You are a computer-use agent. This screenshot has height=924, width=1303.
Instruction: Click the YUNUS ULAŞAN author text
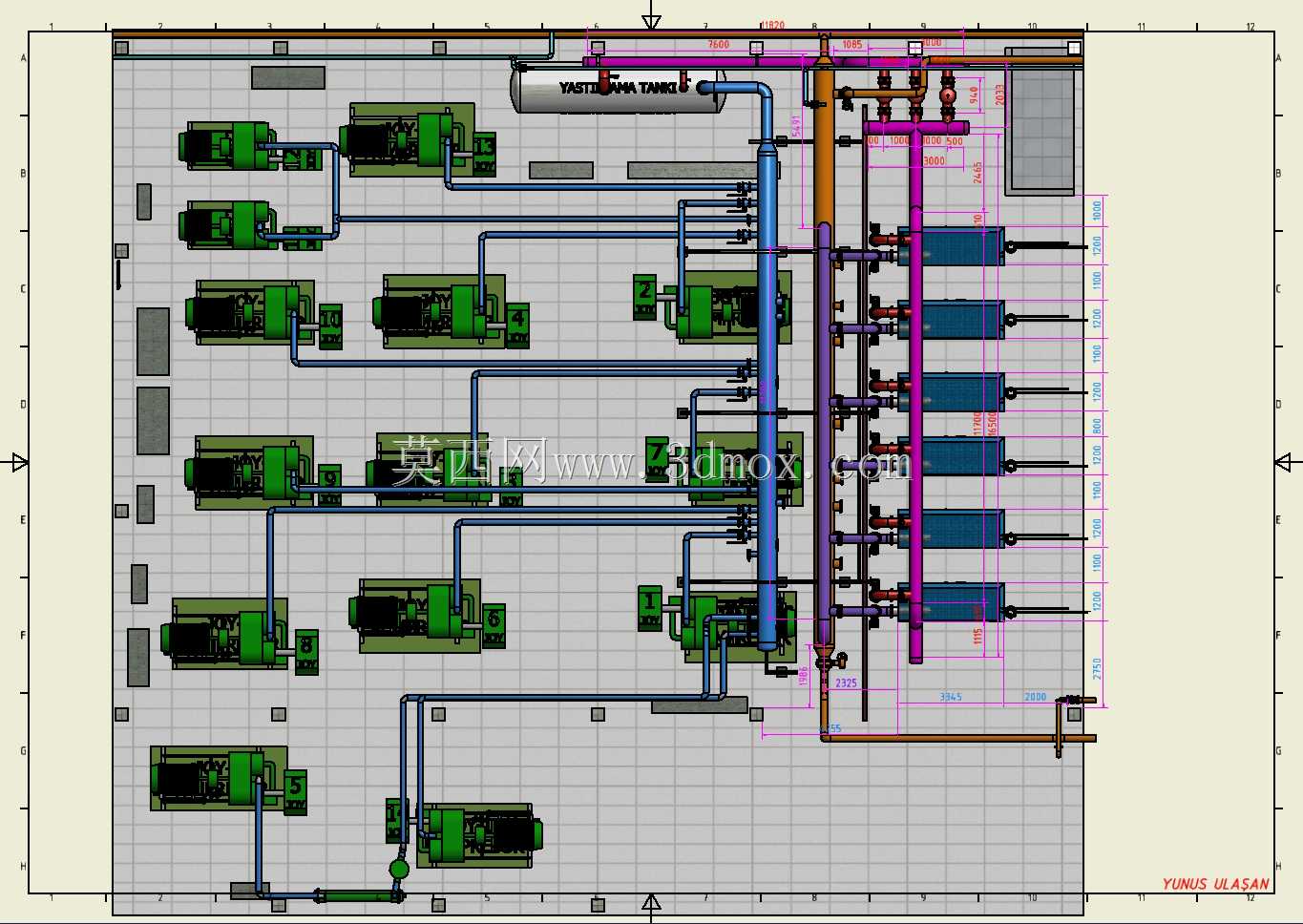coord(1215,884)
